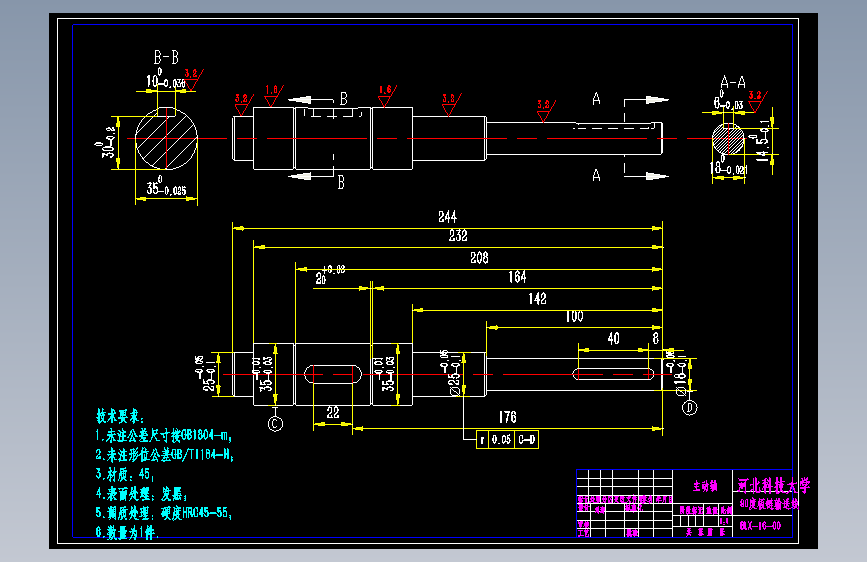Select the 10 keyway width dimension in B-B
The width and height of the screenshot is (867, 562).
(165, 80)
